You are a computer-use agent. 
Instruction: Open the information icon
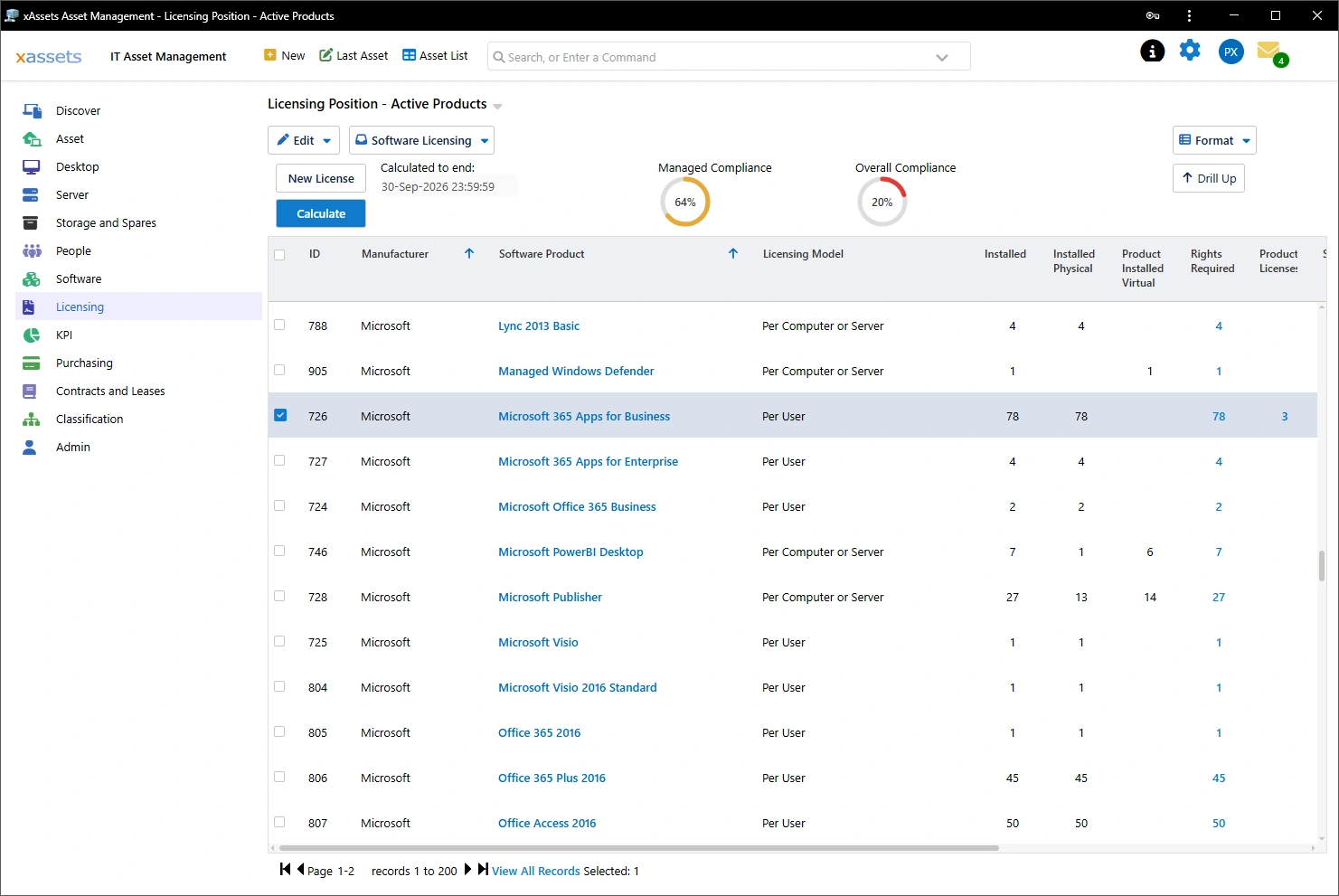coord(1152,51)
